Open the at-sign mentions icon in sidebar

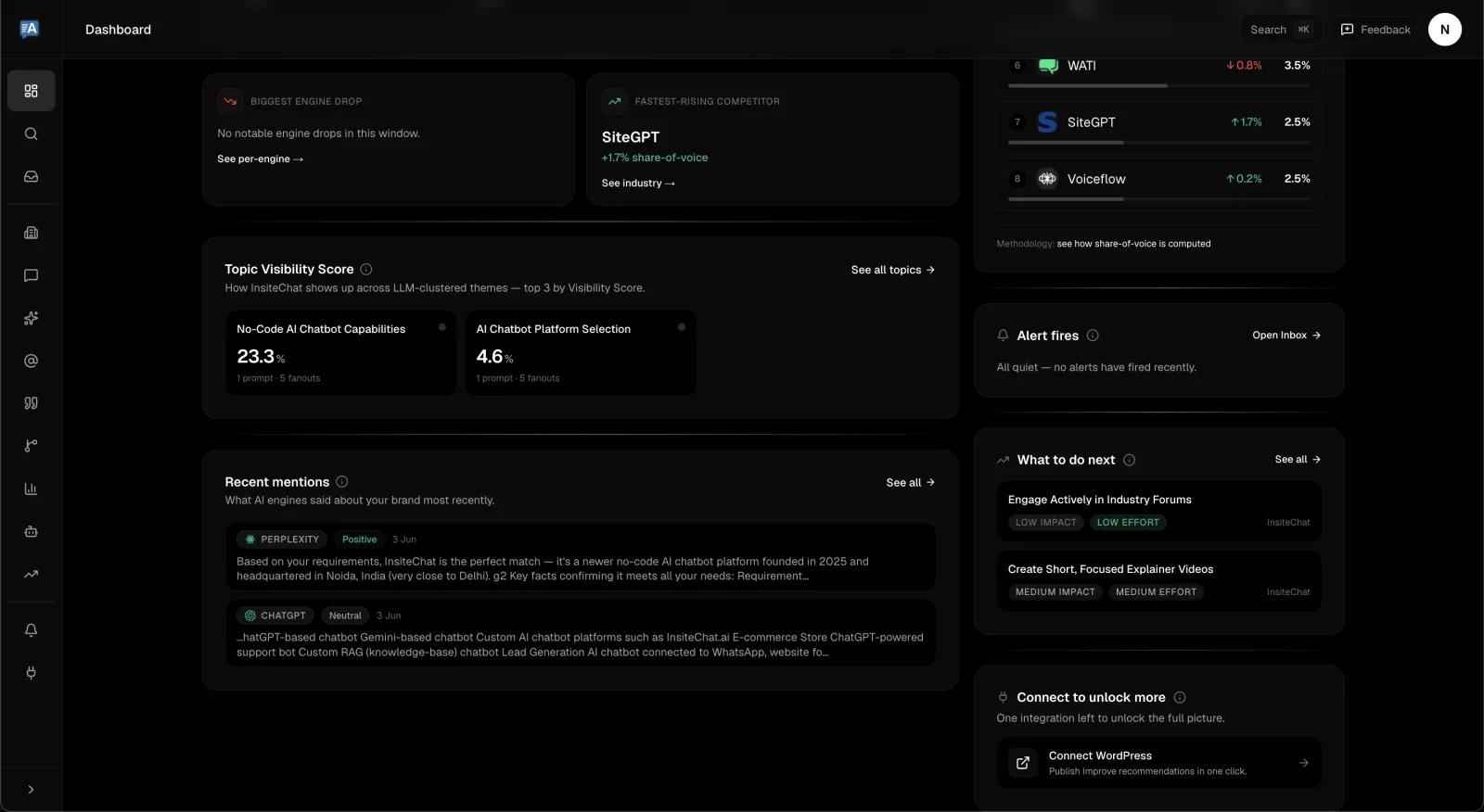[x=31, y=361]
